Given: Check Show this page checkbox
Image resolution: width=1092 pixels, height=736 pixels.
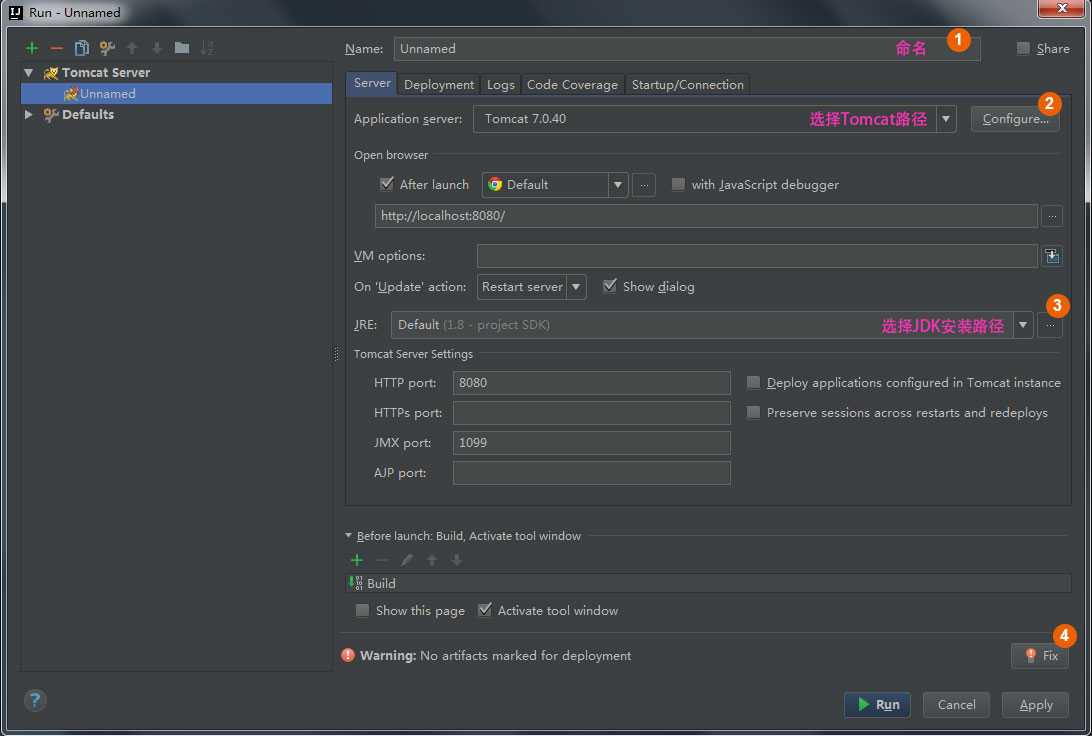Looking at the screenshot, I should tap(362, 610).
